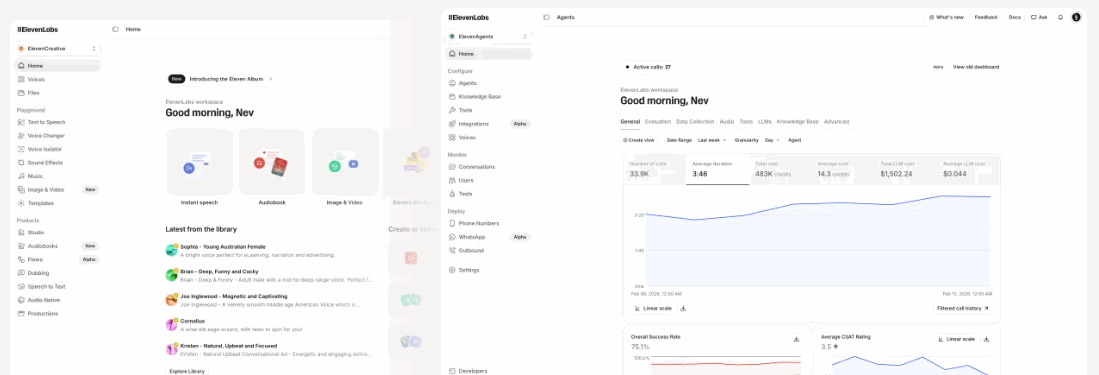1099x375 pixels.
Task: Open the Agent filter
Action: pyautogui.click(x=795, y=140)
